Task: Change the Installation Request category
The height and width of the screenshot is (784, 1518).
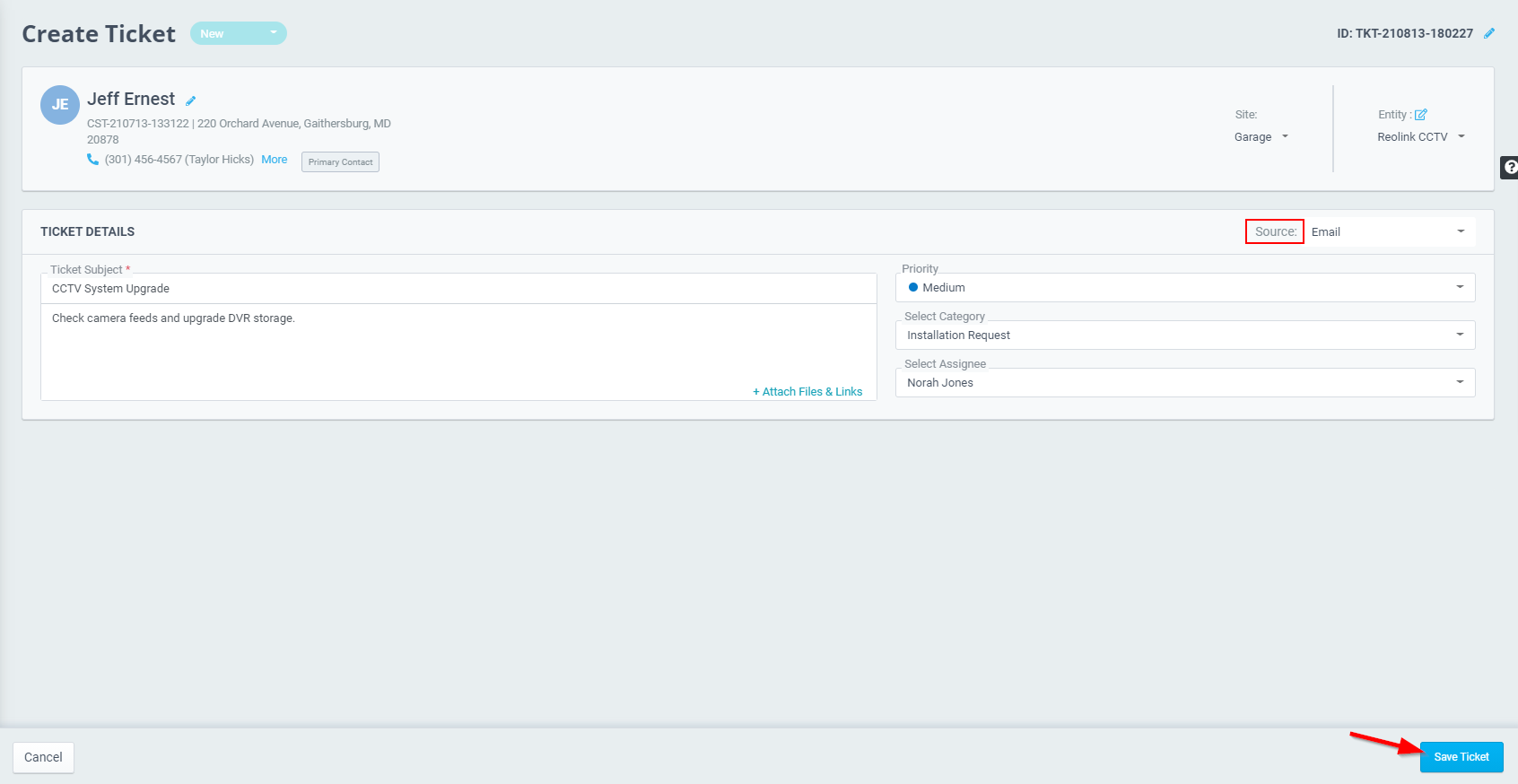Action: (1184, 335)
